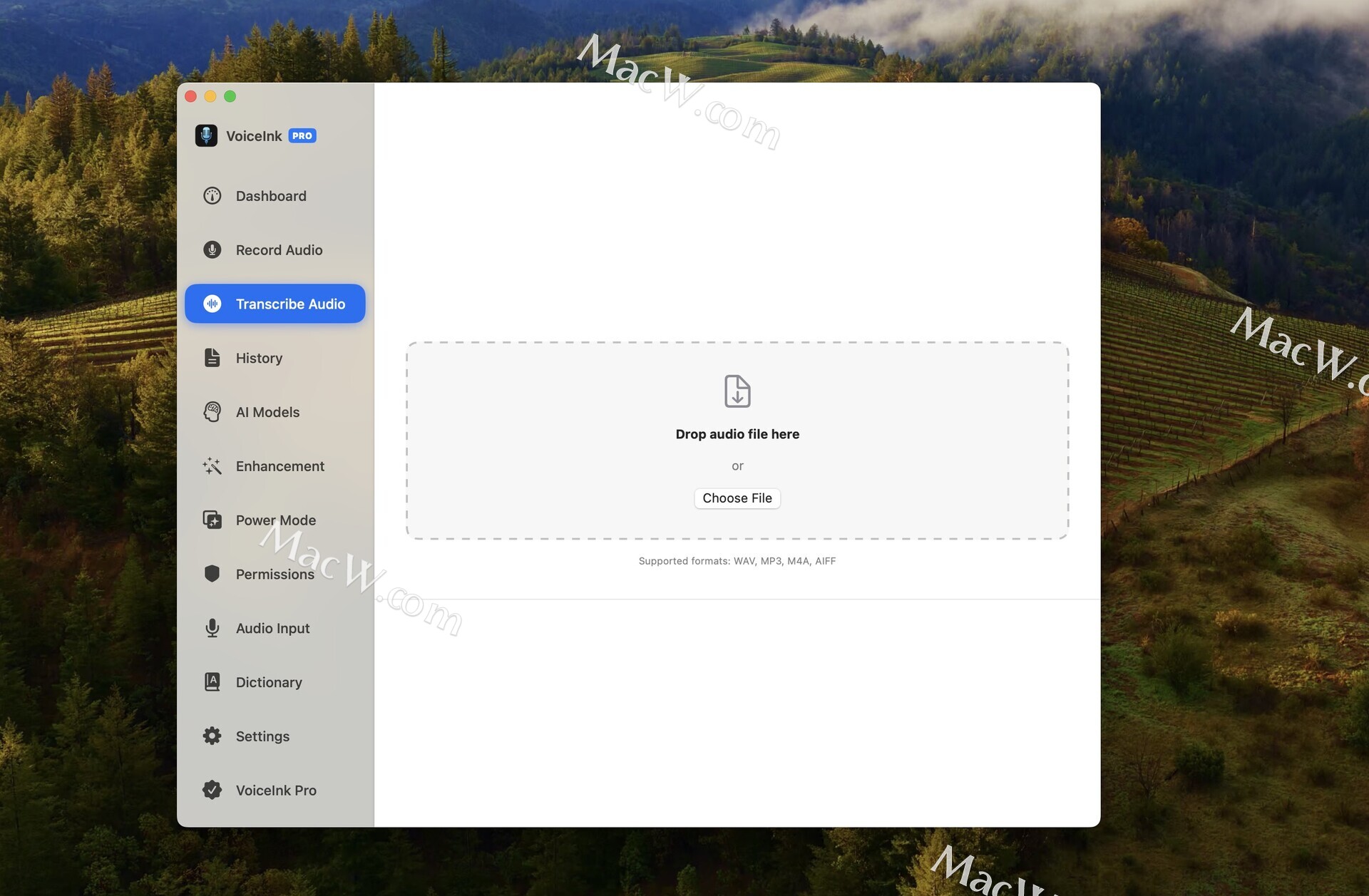Click the Record Audio microphone icon
This screenshot has width=1369, height=896.
(212, 249)
